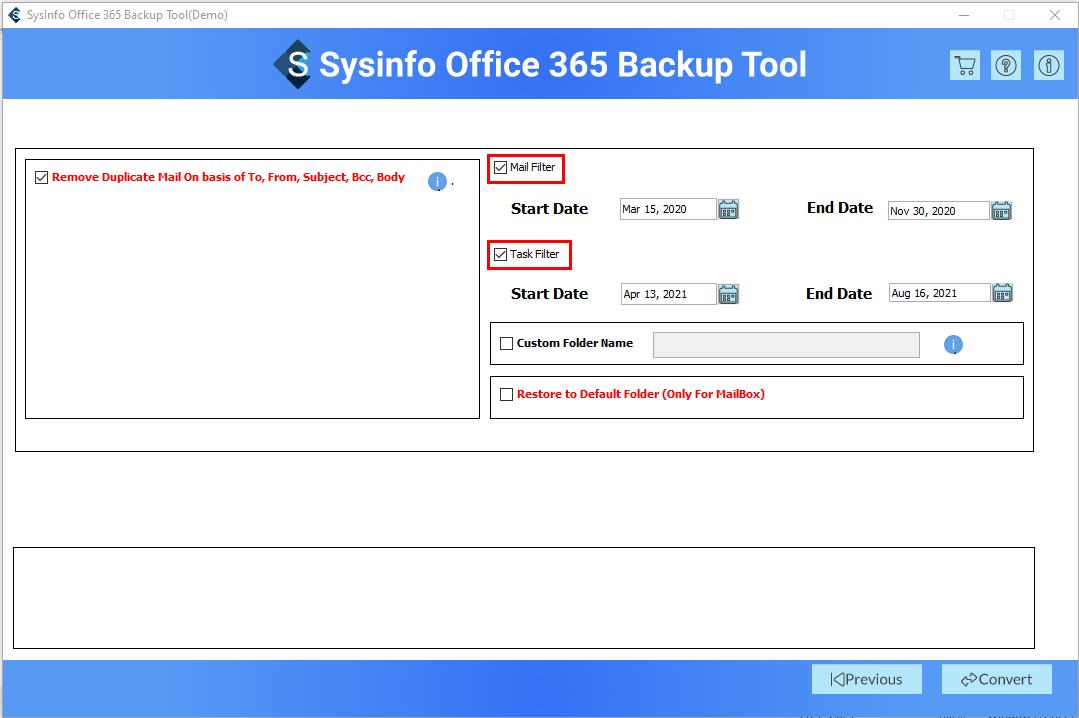Click the Task Filter end date field
Screen dimensions: 1079x718
[x=938, y=293]
